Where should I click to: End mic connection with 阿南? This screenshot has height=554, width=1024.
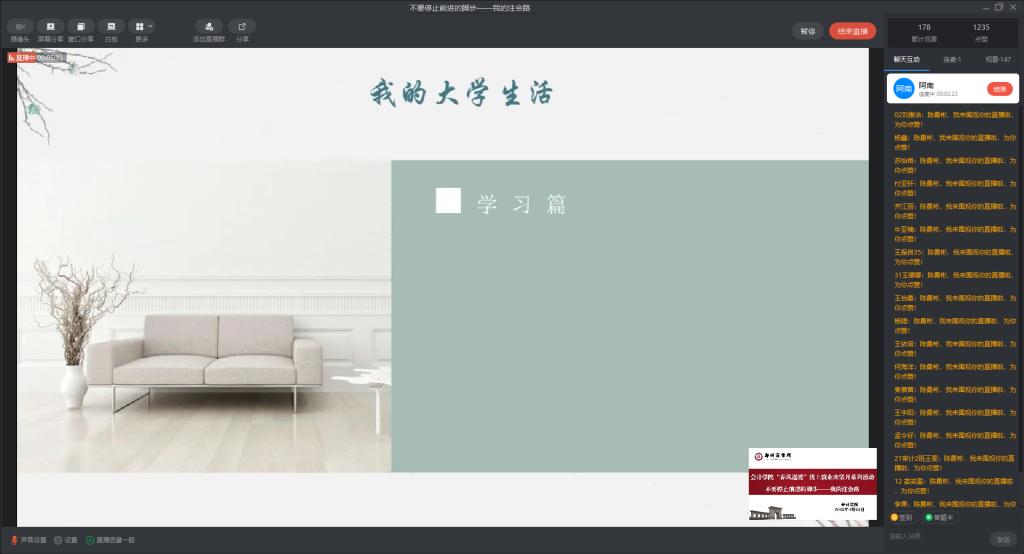click(999, 89)
